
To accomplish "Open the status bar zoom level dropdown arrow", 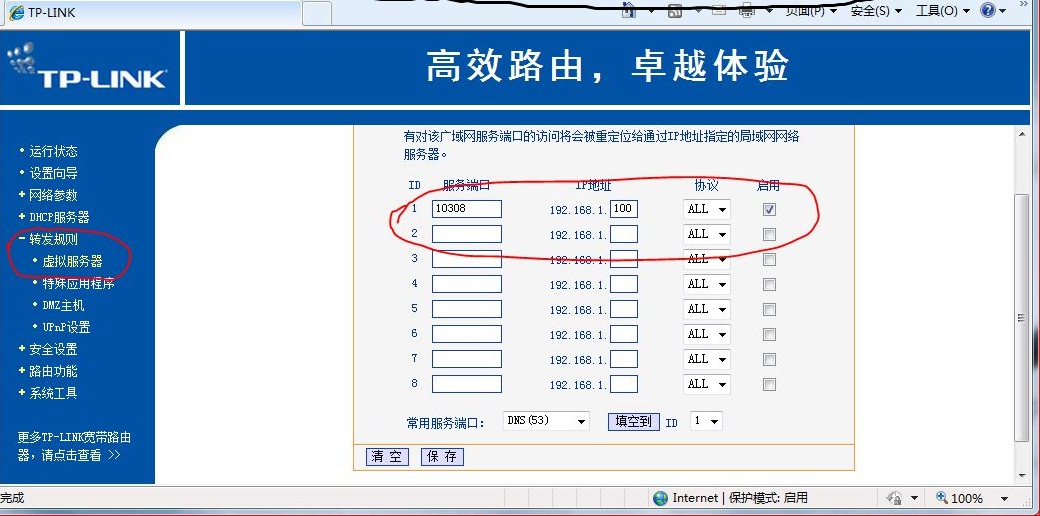I will [1004, 499].
